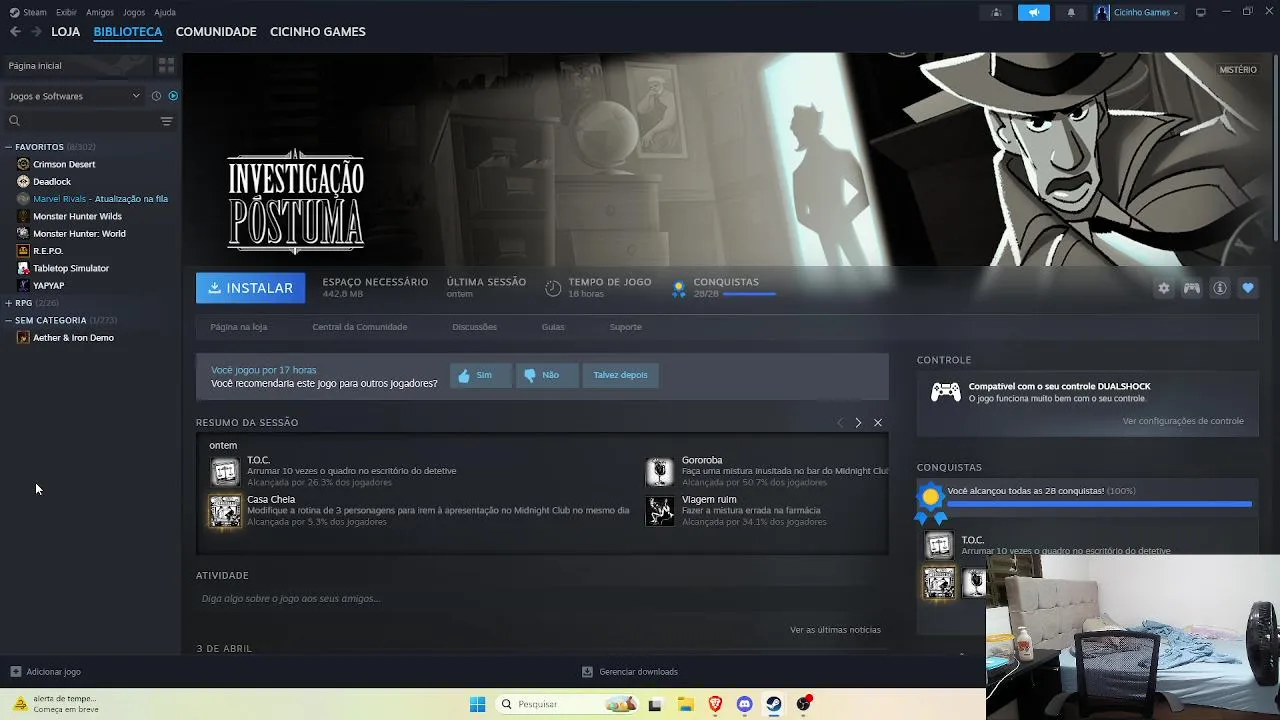Go to LOJA tab

(66, 32)
